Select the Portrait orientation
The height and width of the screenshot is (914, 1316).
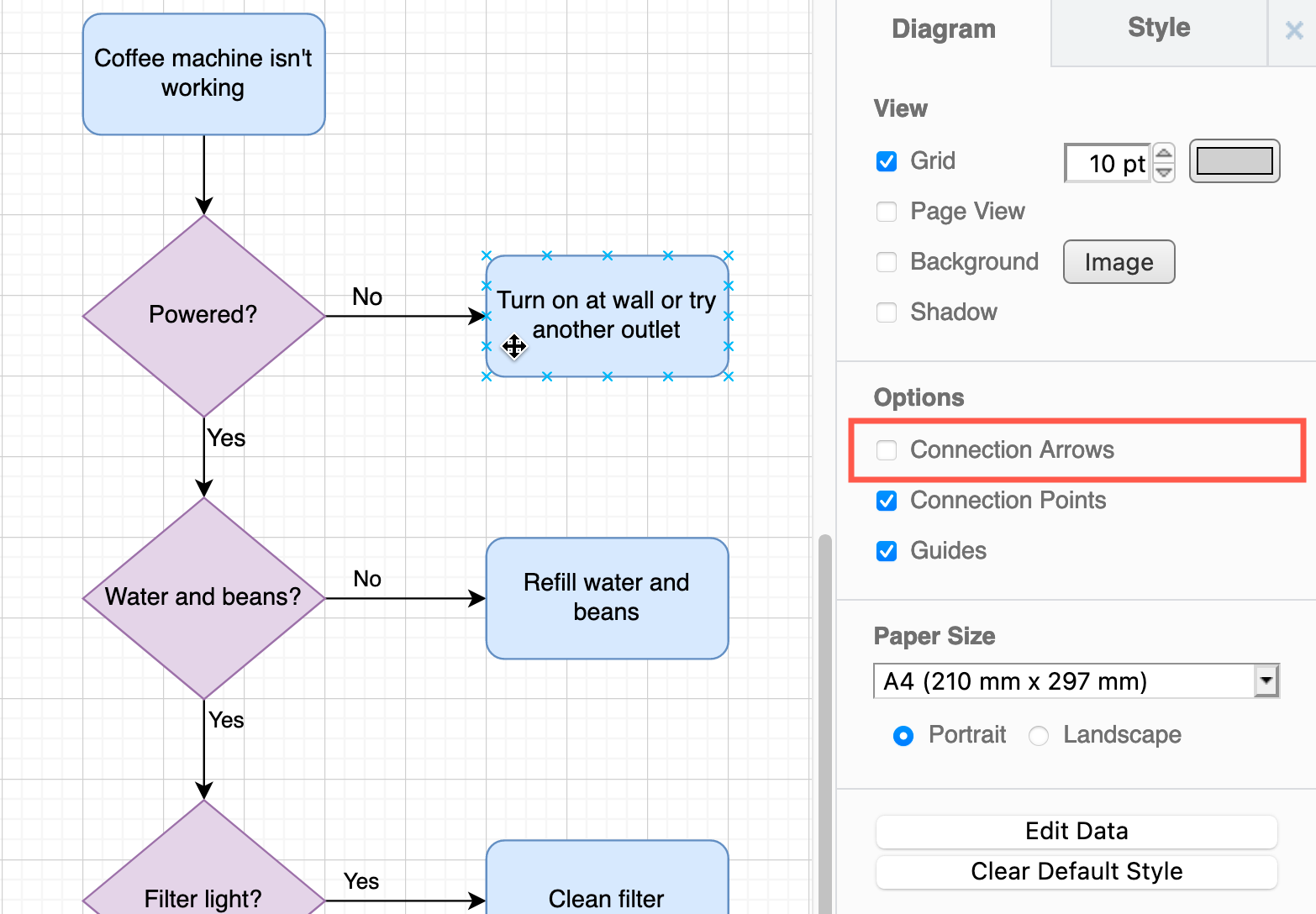903,735
